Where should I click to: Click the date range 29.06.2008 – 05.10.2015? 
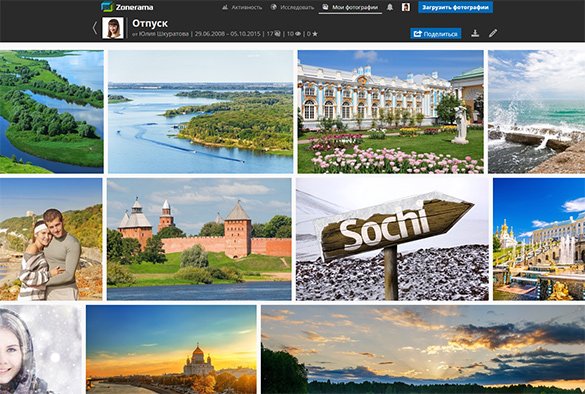click(x=227, y=34)
